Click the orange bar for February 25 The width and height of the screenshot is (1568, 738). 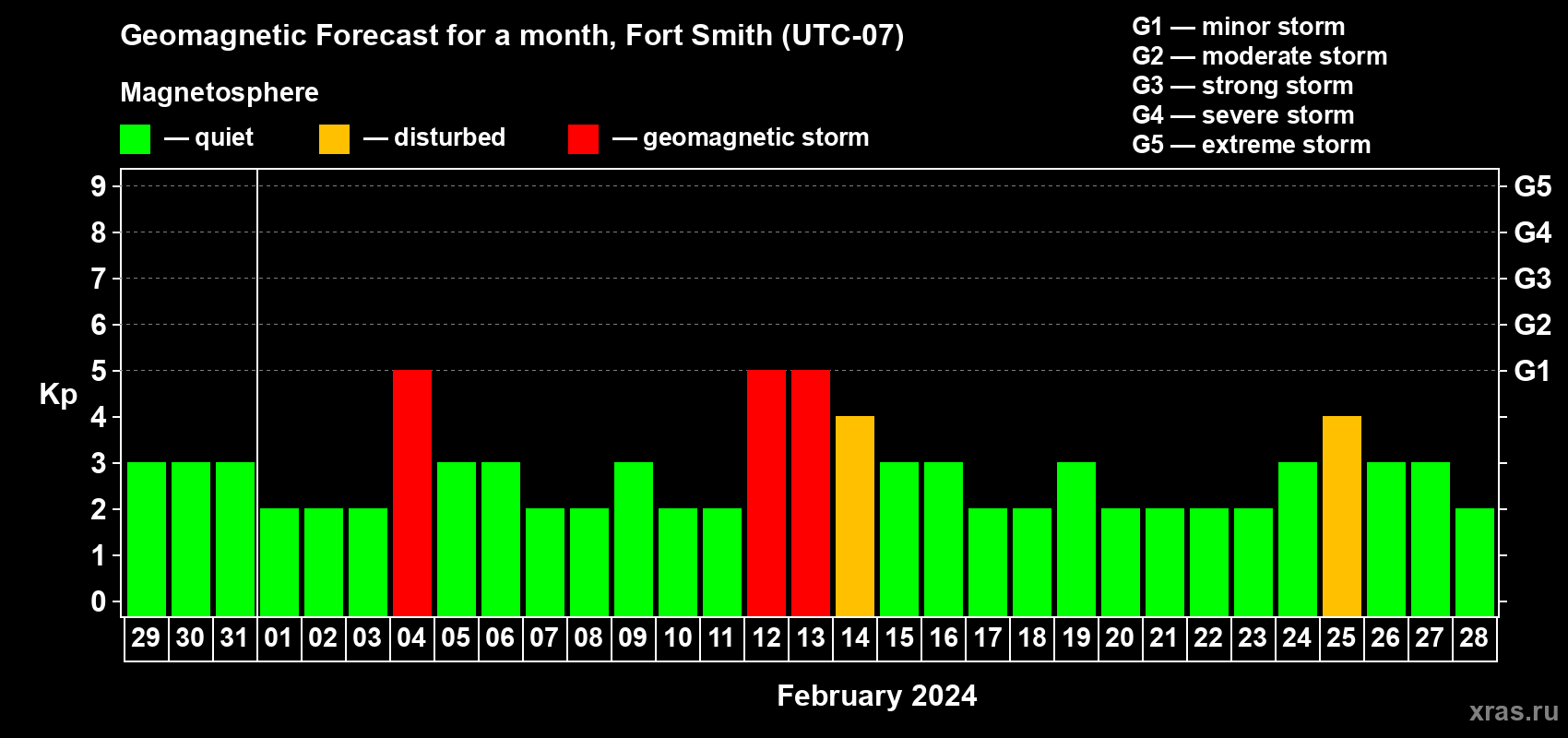tap(1342, 516)
